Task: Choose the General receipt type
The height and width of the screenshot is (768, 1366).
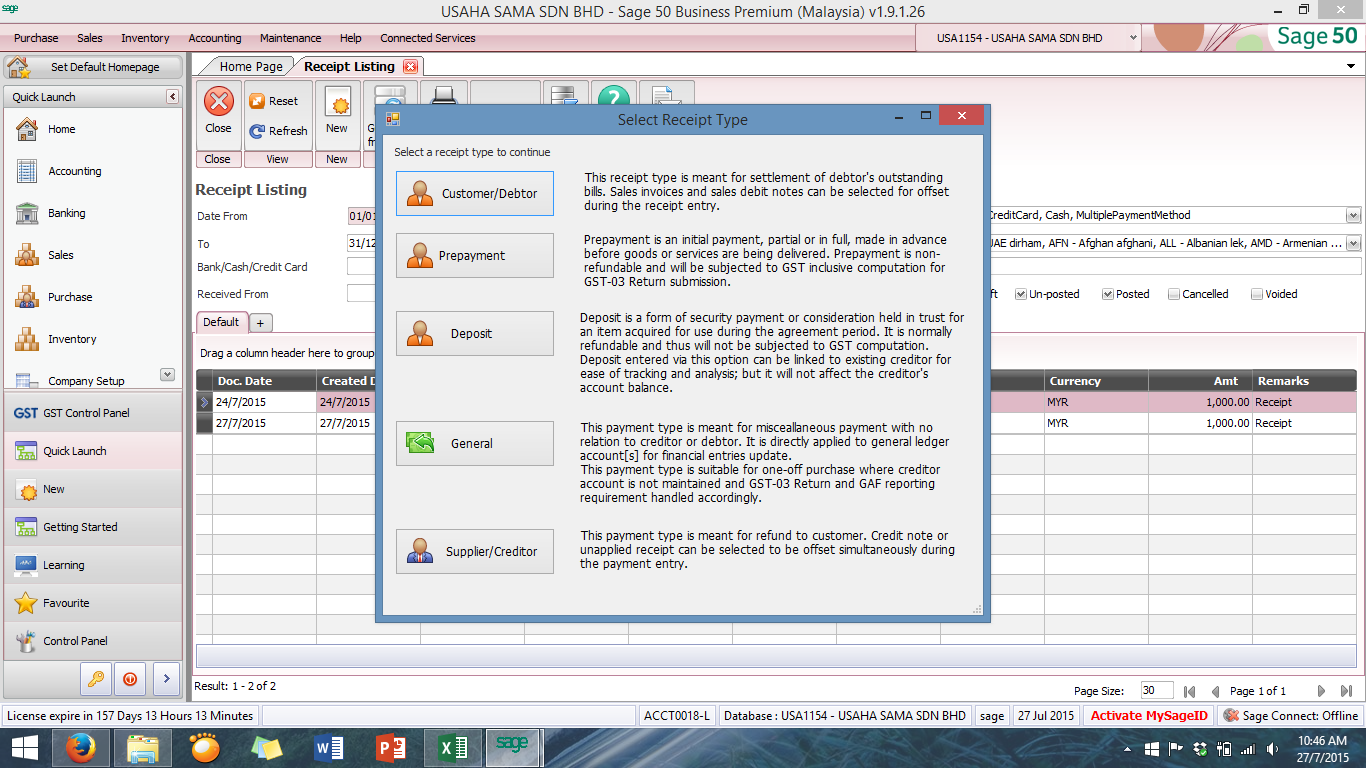Action: tap(475, 444)
